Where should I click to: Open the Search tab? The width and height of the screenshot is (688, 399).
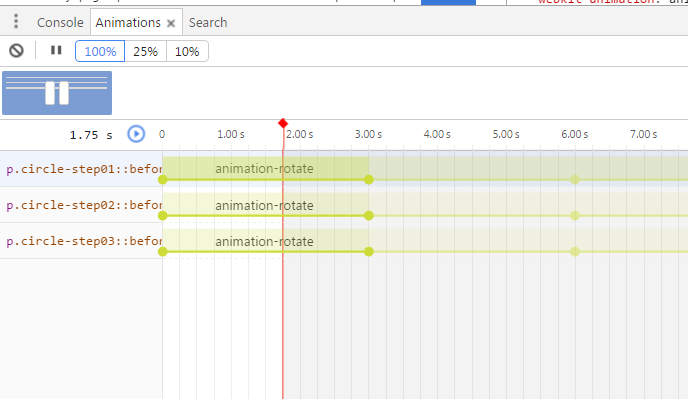[x=208, y=22]
